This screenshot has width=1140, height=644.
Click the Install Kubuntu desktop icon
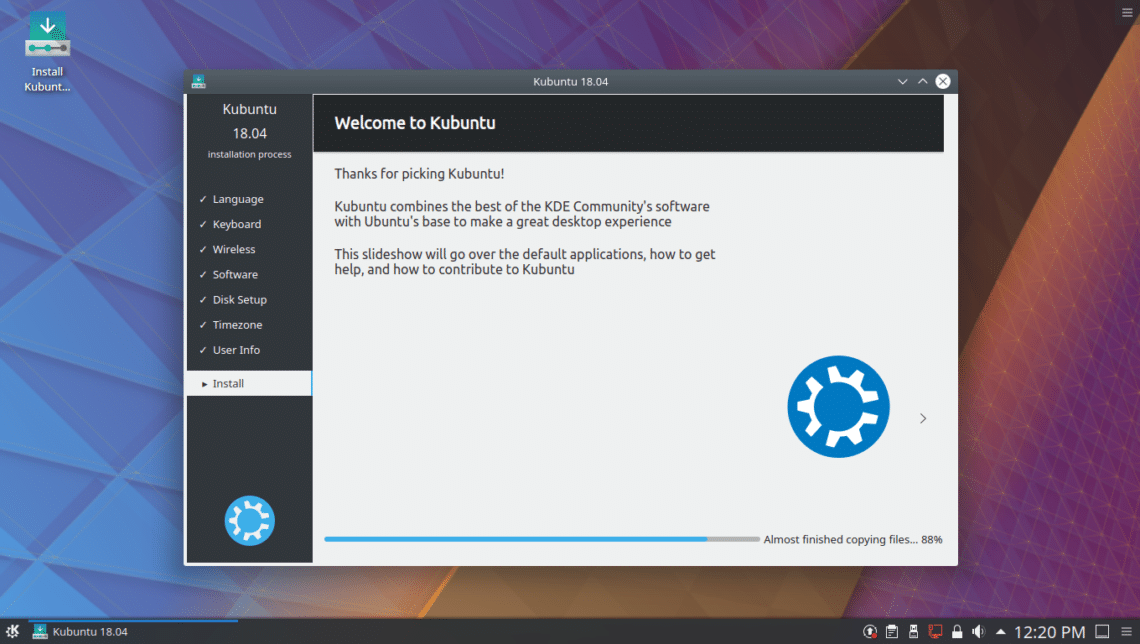coord(47,51)
